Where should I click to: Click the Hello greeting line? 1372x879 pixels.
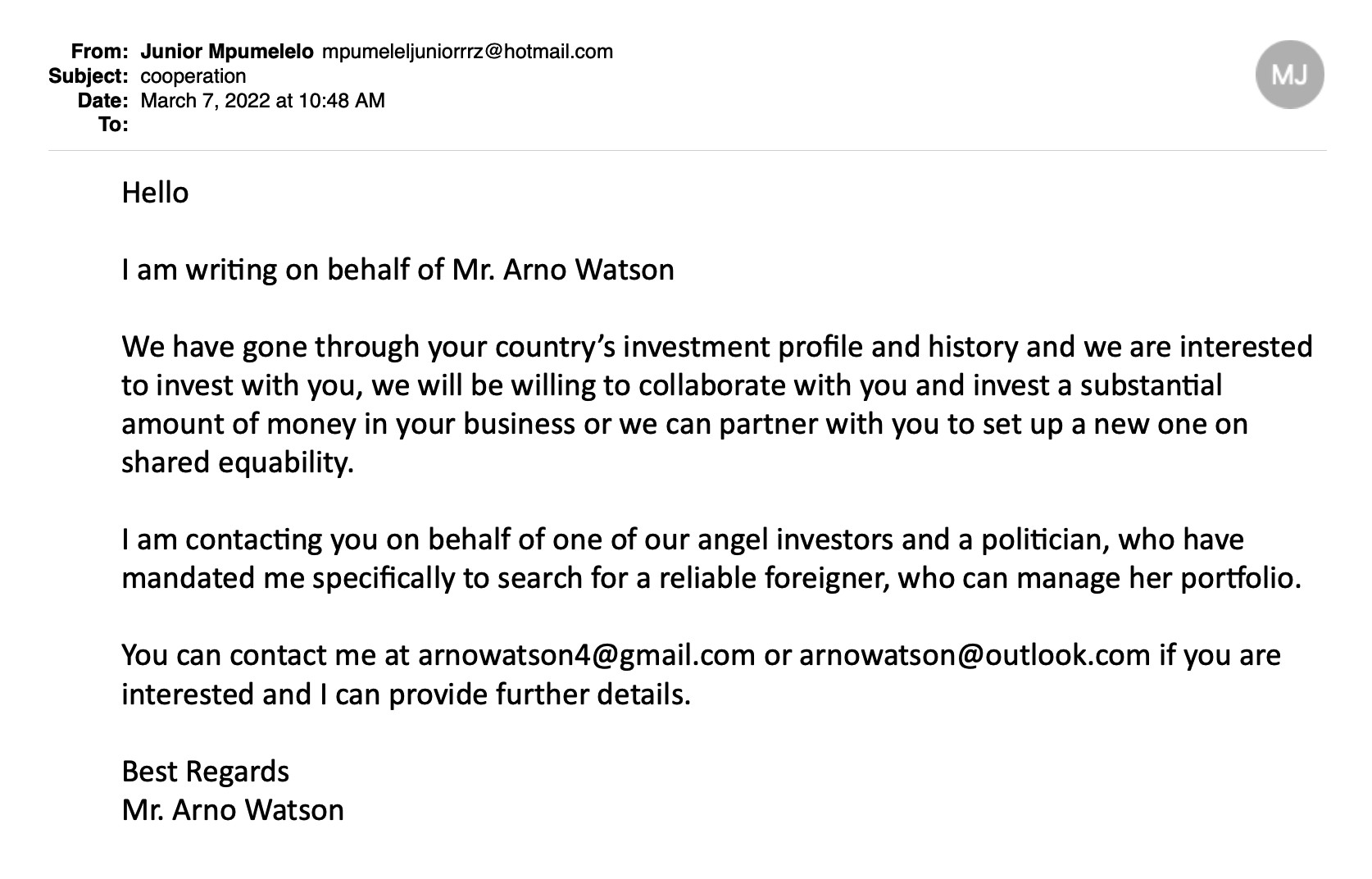(155, 193)
